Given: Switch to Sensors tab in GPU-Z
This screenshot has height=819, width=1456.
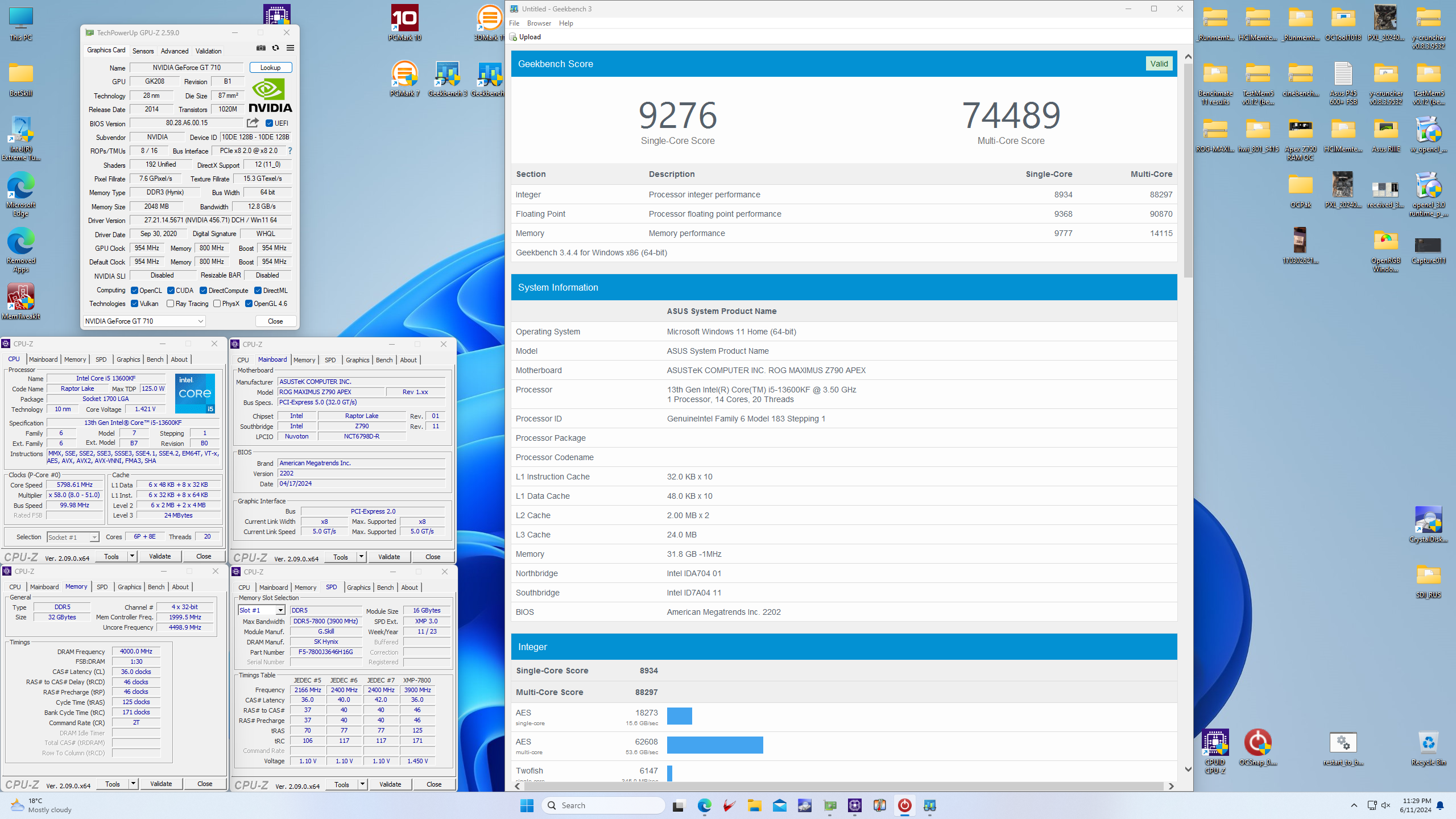Looking at the screenshot, I should click(x=143, y=51).
